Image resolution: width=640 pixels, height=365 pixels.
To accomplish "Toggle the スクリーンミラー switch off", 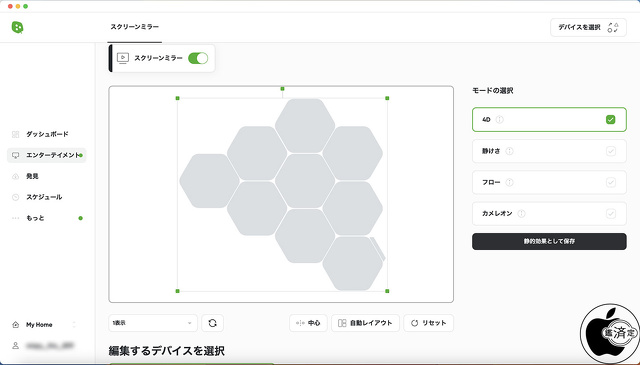I will click(198, 58).
